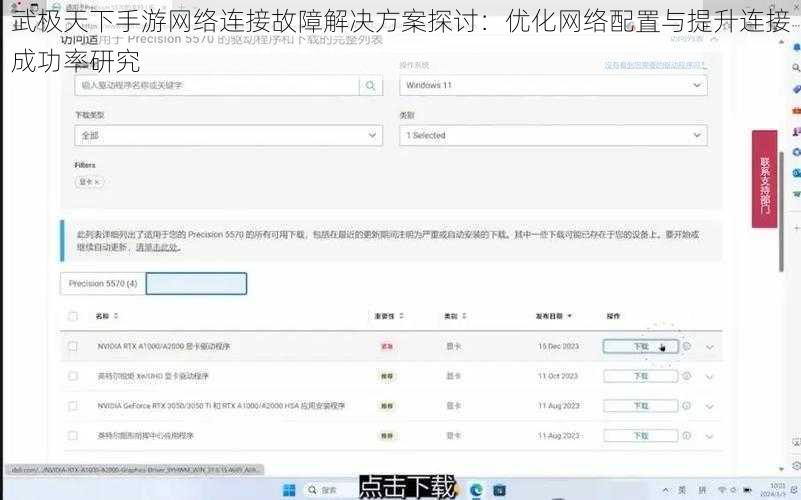The image size is (801, 500).
Task: Click the Wi-Fi network tray icon
Action: coord(722,490)
